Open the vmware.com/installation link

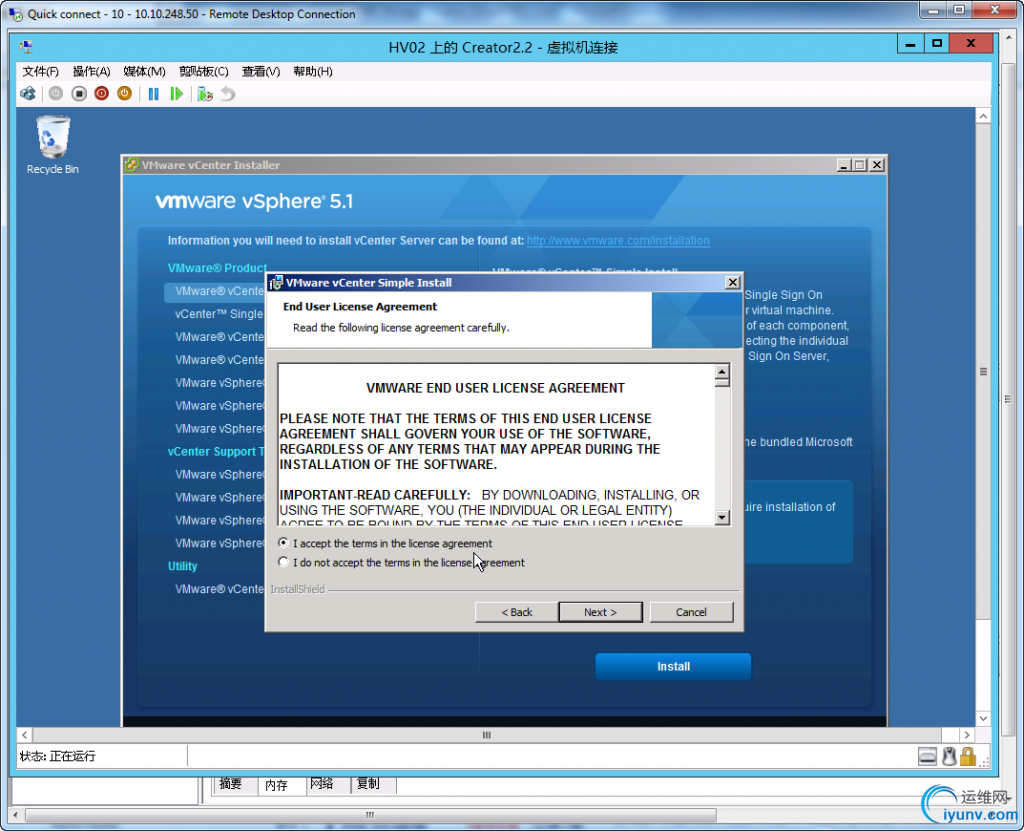click(x=618, y=240)
